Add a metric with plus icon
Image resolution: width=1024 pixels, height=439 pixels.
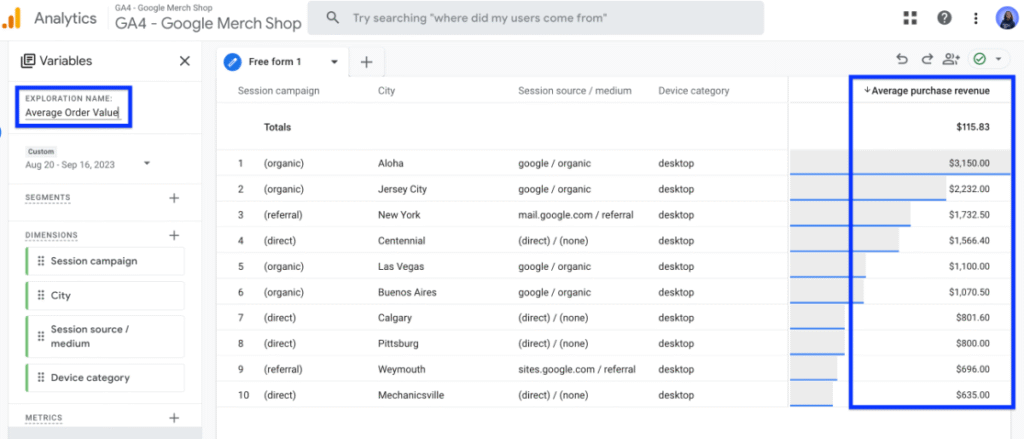[x=174, y=417]
